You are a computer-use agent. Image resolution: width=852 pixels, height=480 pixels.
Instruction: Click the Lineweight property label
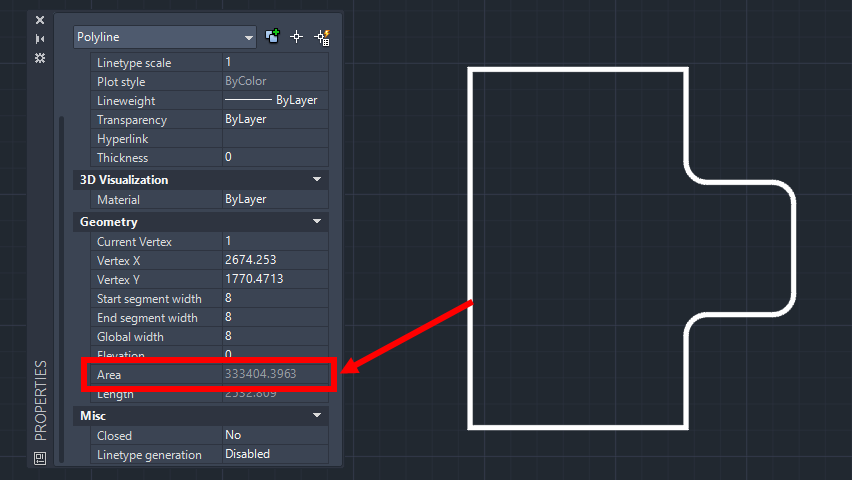coord(126,101)
